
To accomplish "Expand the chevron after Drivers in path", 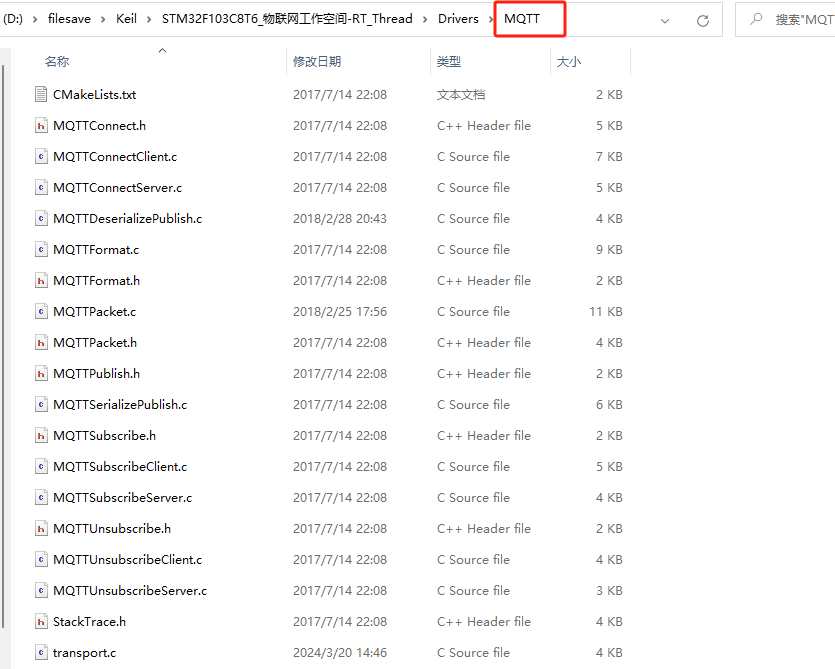I will [x=491, y=19].
